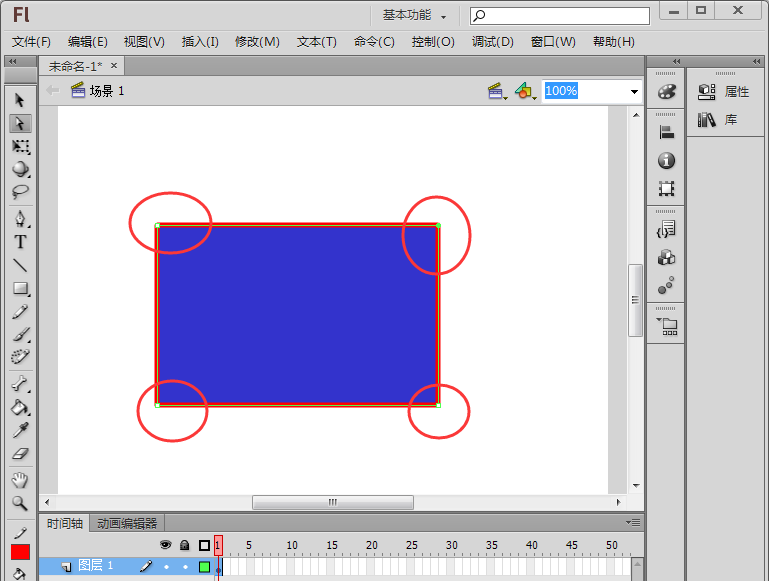769x581 pixels.
Task: Toggle visibility dot for 图层 1
Action: pyautogui.click(x=166, y=567)
